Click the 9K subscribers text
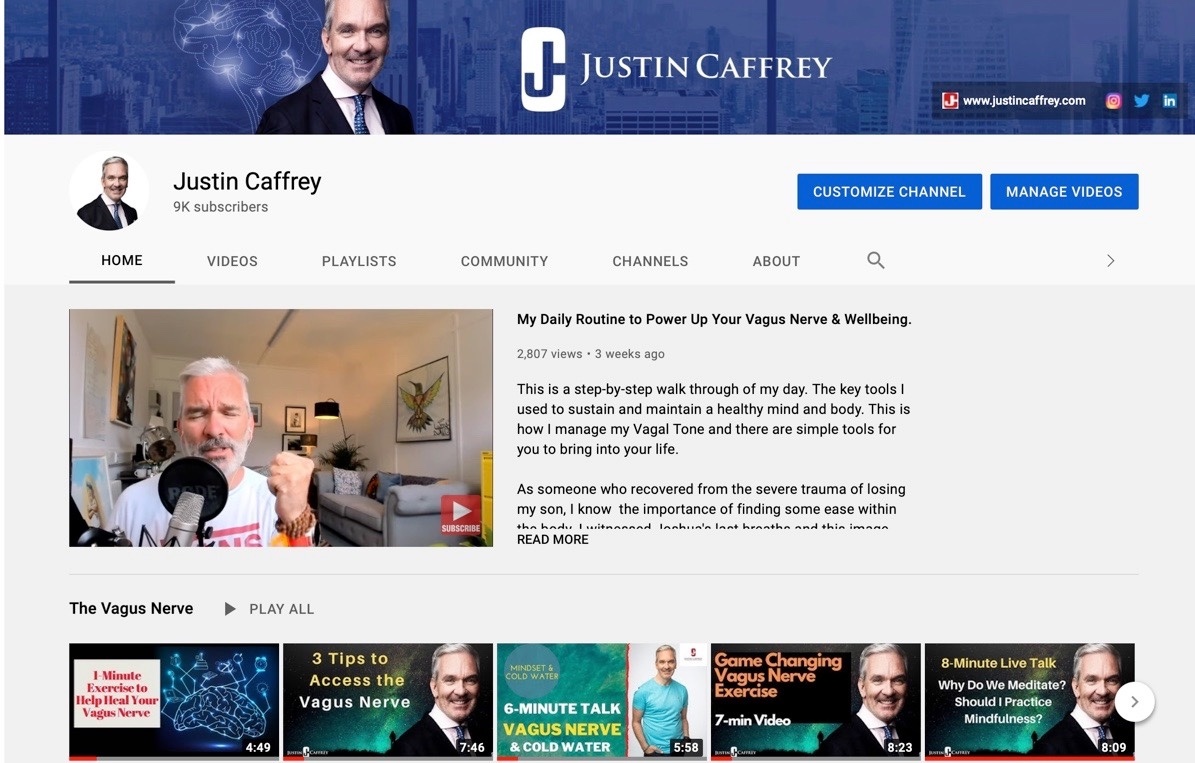This screenshot has height=763, width=1195. (220, 207)
